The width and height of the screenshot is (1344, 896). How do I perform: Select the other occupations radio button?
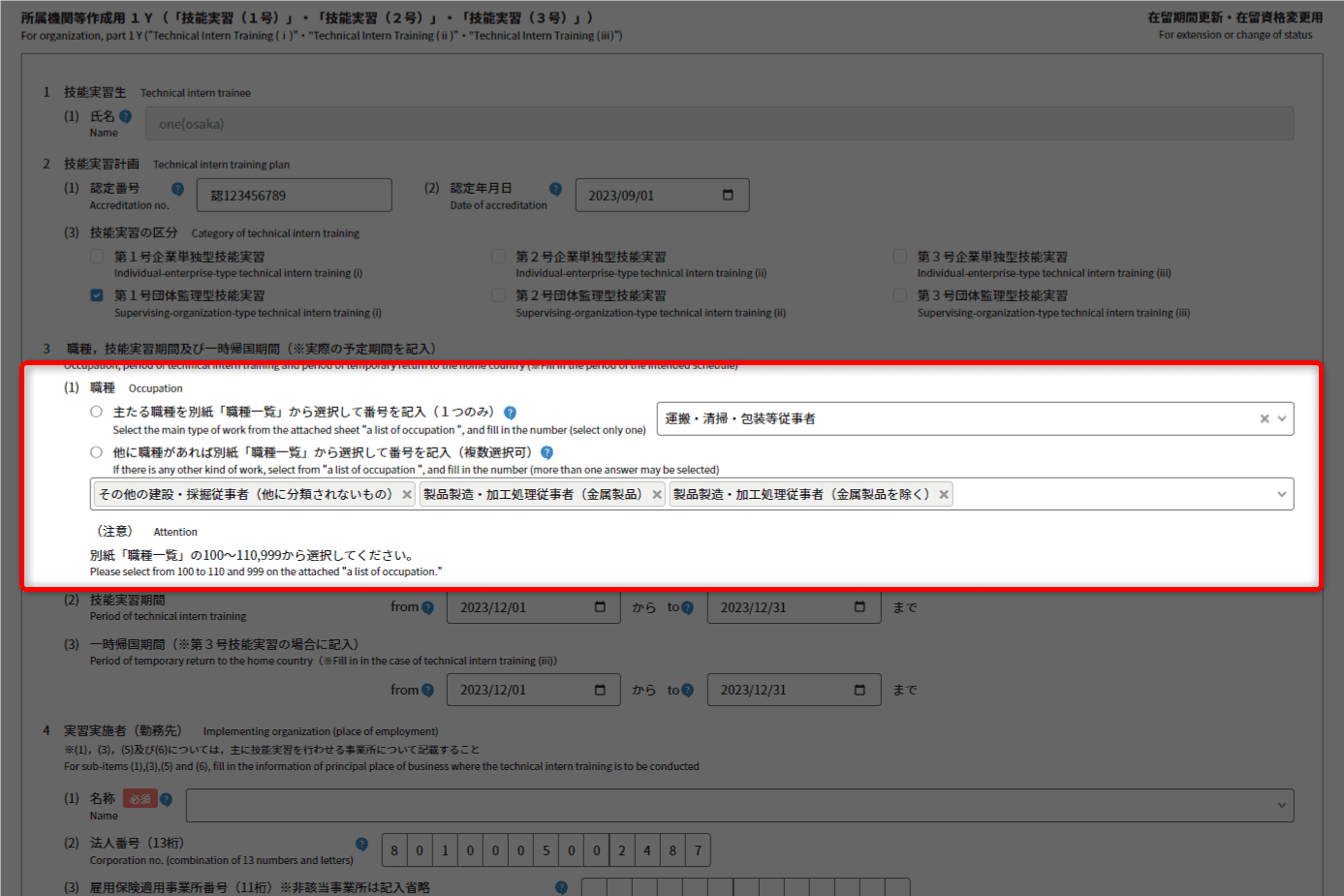pyautogui.click(x=96, y=452)
